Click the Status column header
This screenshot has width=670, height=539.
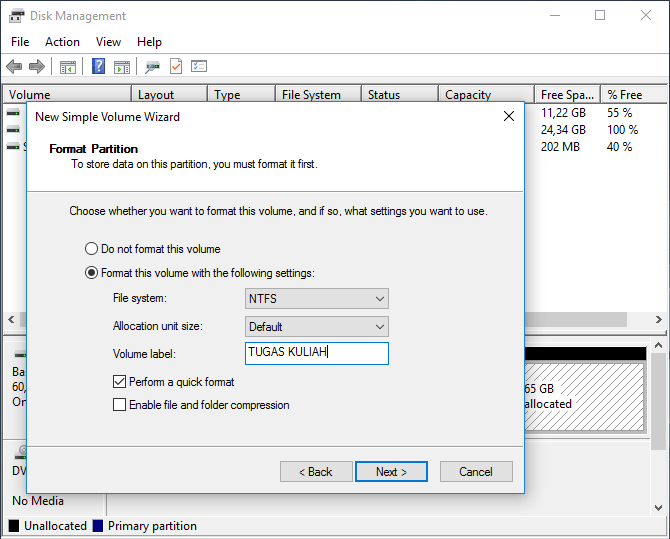coord(400,94)
